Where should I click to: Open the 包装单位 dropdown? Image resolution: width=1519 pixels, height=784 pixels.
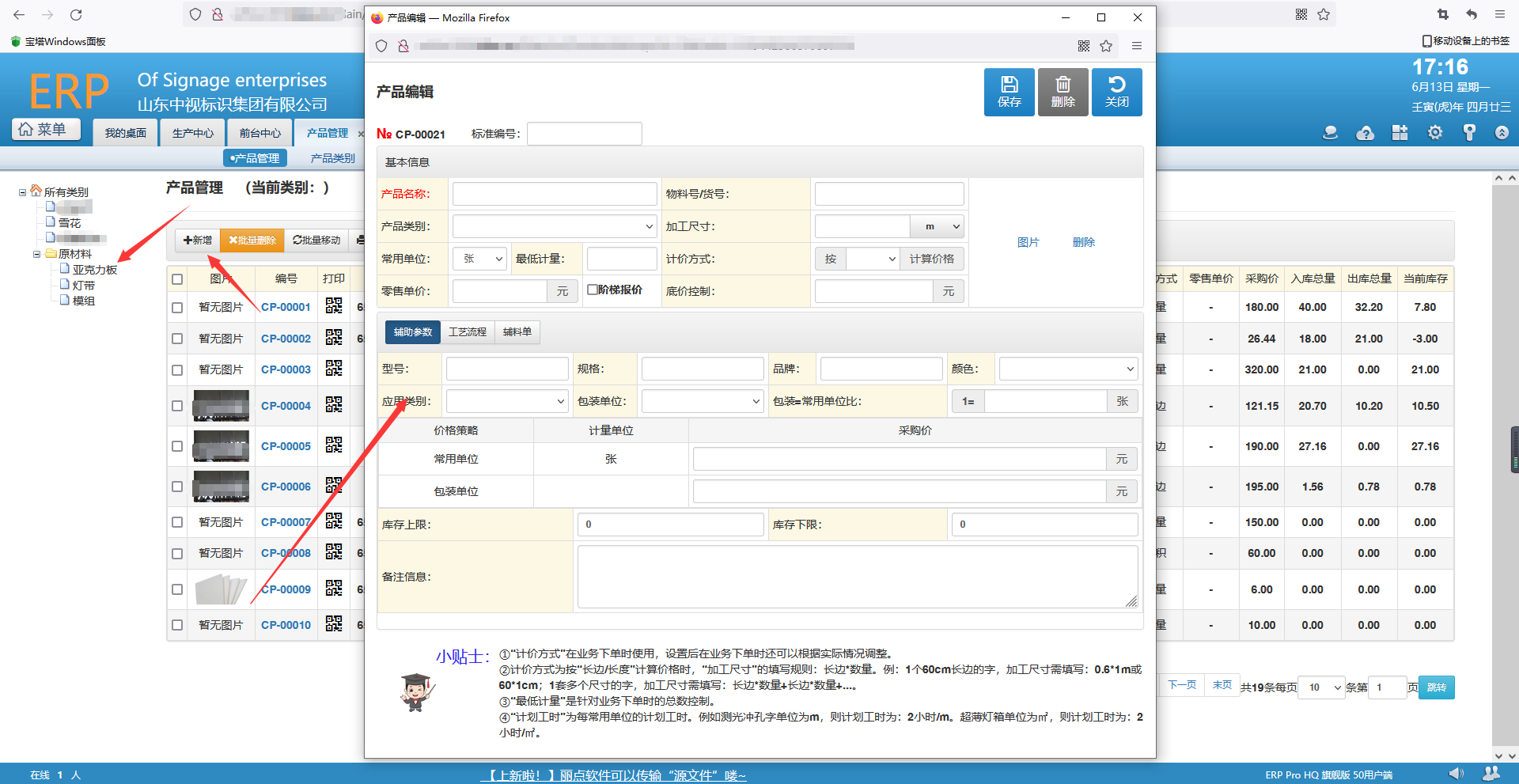click(x=703, y=401)
